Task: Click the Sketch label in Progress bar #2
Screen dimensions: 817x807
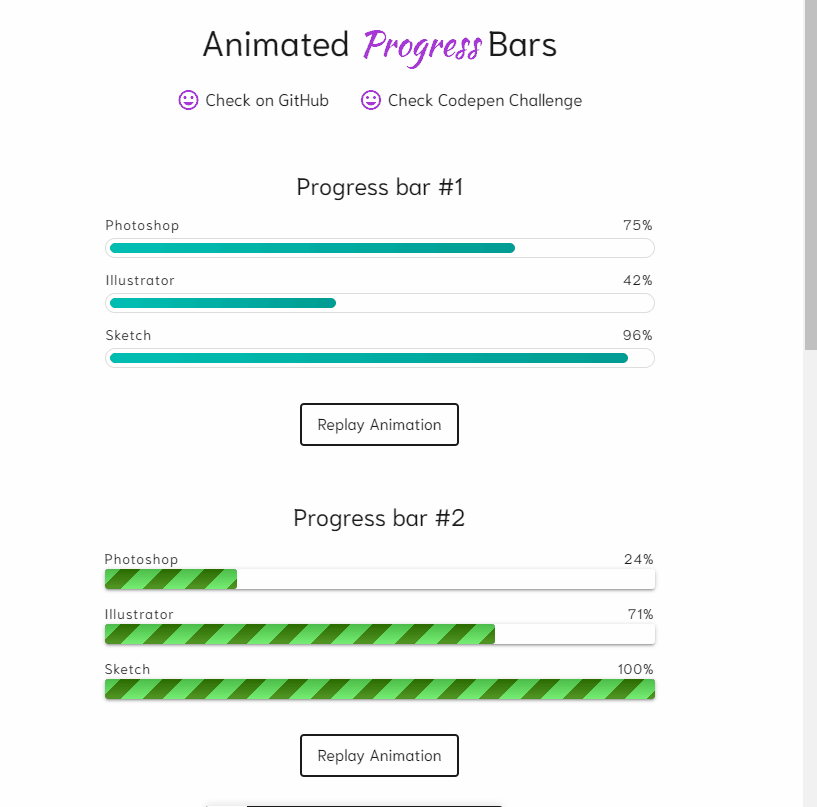Action: tap(127, 669)
